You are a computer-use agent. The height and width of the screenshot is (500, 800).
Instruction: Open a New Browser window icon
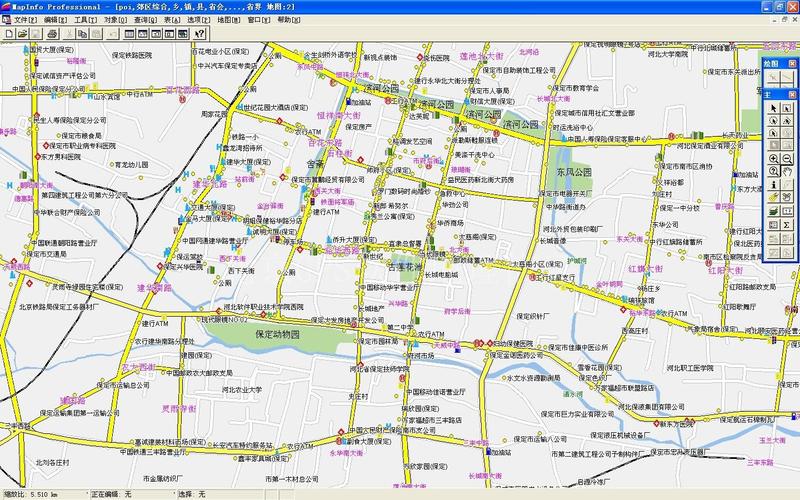130,34
